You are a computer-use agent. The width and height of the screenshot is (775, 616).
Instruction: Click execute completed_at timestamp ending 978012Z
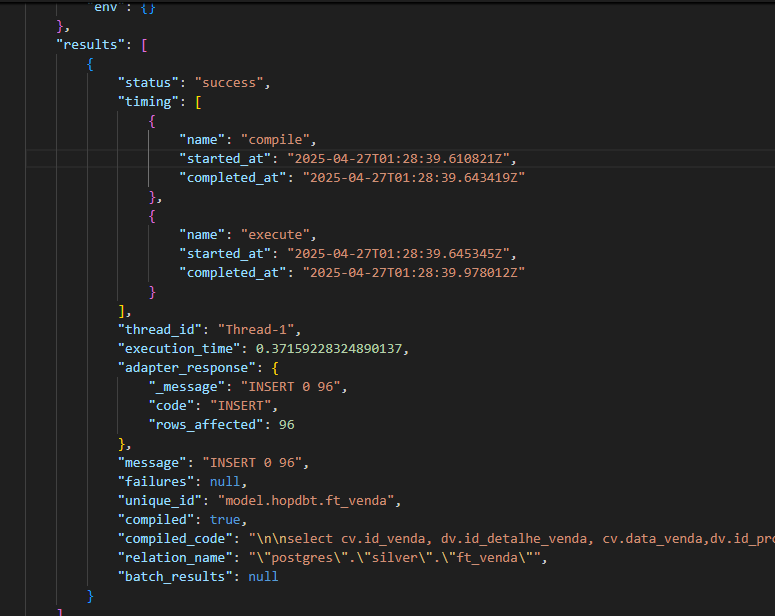click(414, 272)
